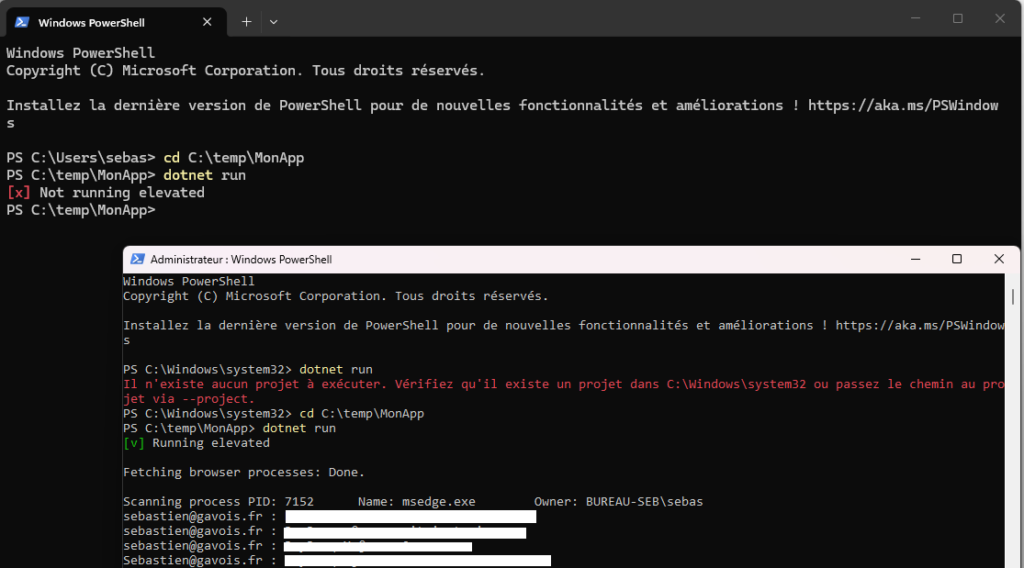Screen dimensions: 1024x568
Task: Click 'Name: msedge.exe' in the scan line
Action: pyautogui.click(x=417, y=501)
